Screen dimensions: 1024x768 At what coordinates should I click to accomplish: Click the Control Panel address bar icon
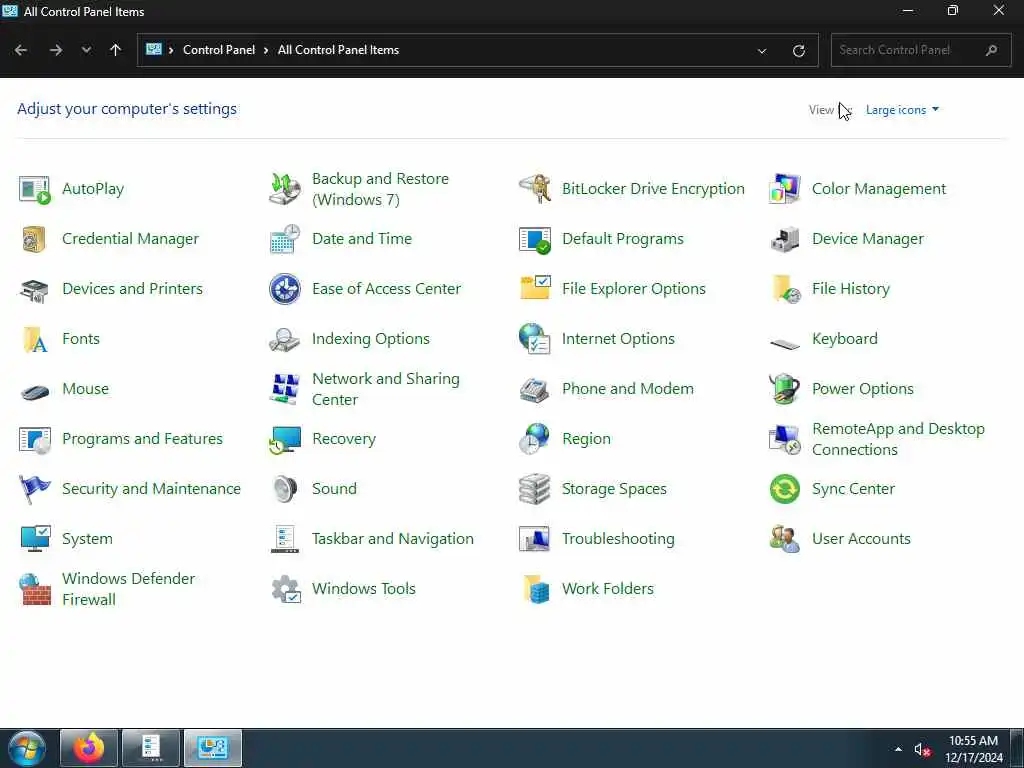point(153,50)
